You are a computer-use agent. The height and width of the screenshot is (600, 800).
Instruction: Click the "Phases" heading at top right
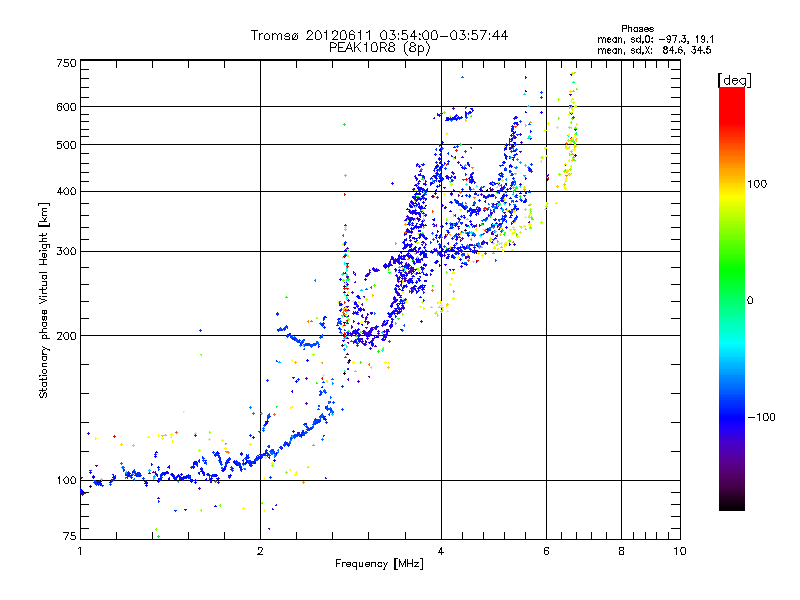click(637, 29)
